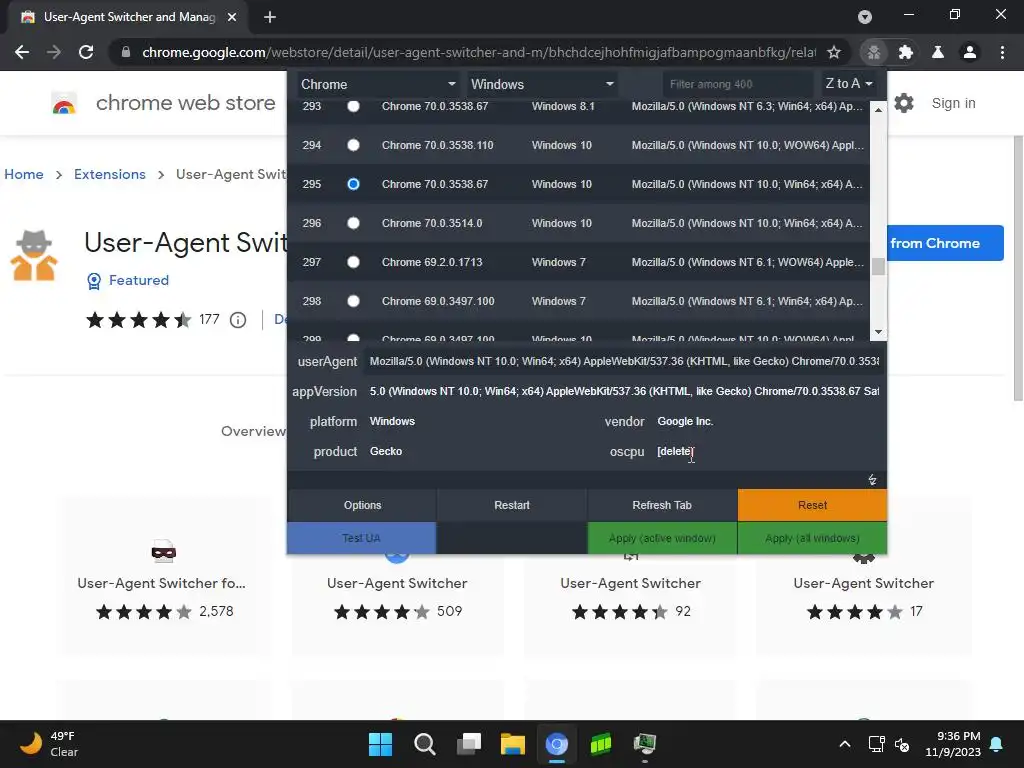Open Chrome Labs flask icon

(x=938, y=52)
